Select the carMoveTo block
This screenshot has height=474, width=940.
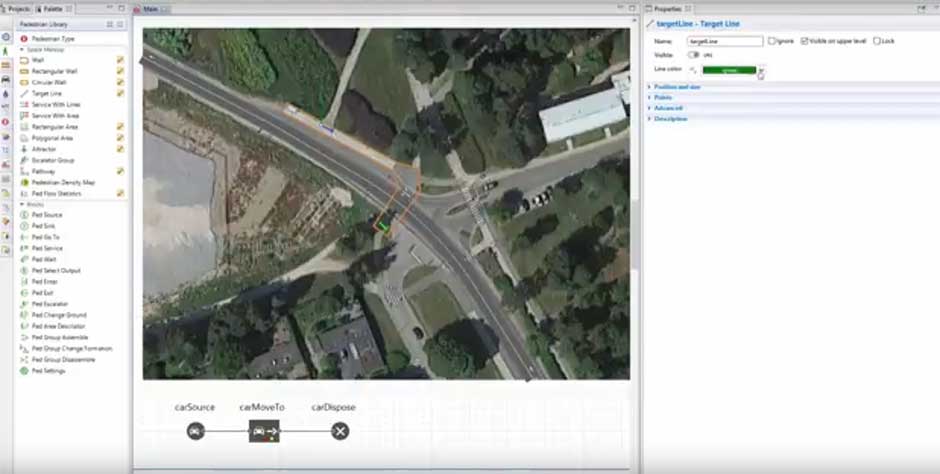pyautogui.click(x=264, y=431)
